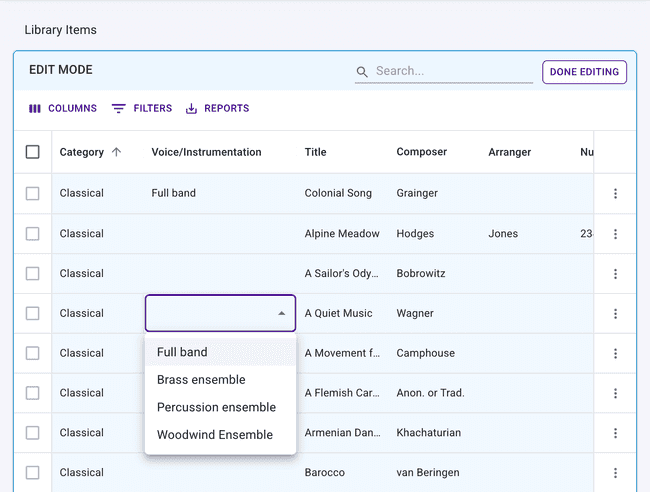Sort by Category column header

[82, 152]
